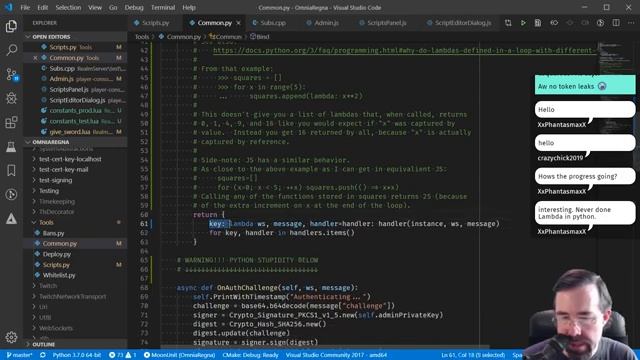This screenshot has width=640, height=360.
Task: Follow the docs.python.org link in comment
Action: tap(404, 51)
